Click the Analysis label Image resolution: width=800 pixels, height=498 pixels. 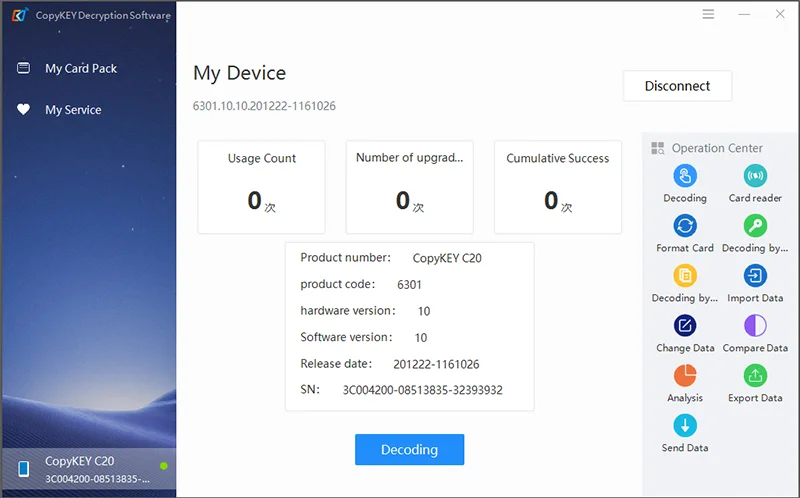click(x=685, y=398)
